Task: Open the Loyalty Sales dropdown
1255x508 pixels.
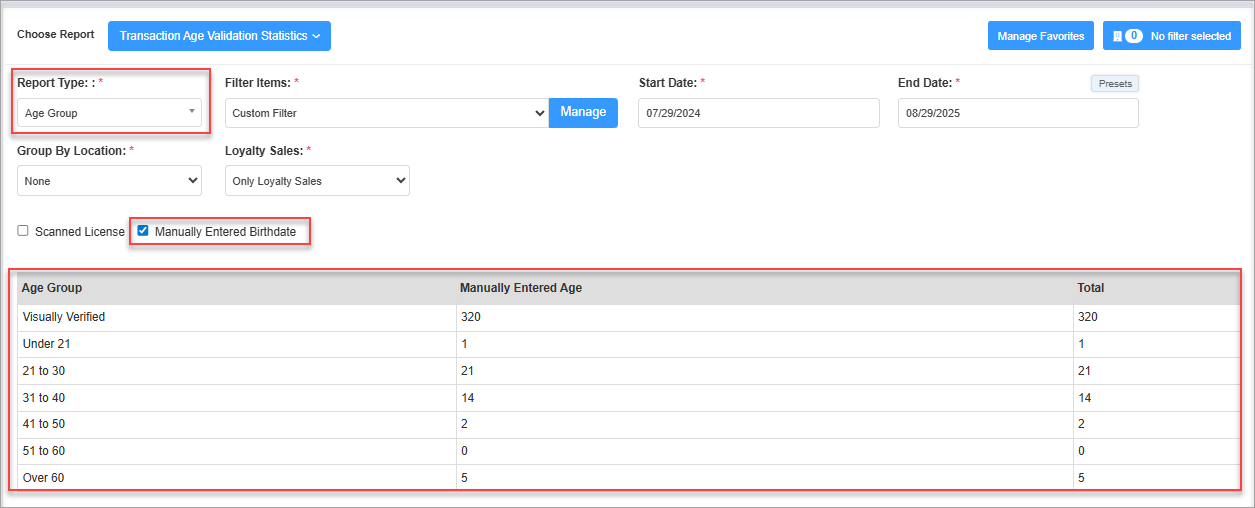Action: 317,181
